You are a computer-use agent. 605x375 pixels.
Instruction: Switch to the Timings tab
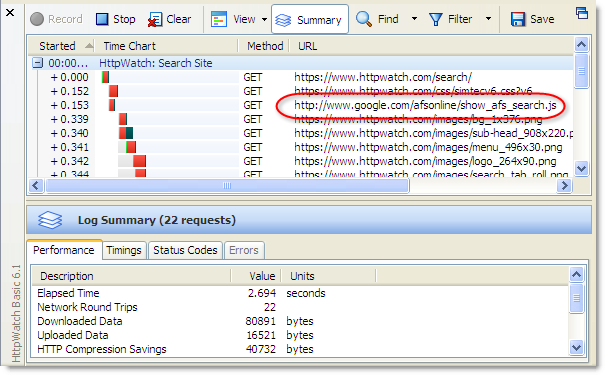pyautogui.click(x=124, y=250)
